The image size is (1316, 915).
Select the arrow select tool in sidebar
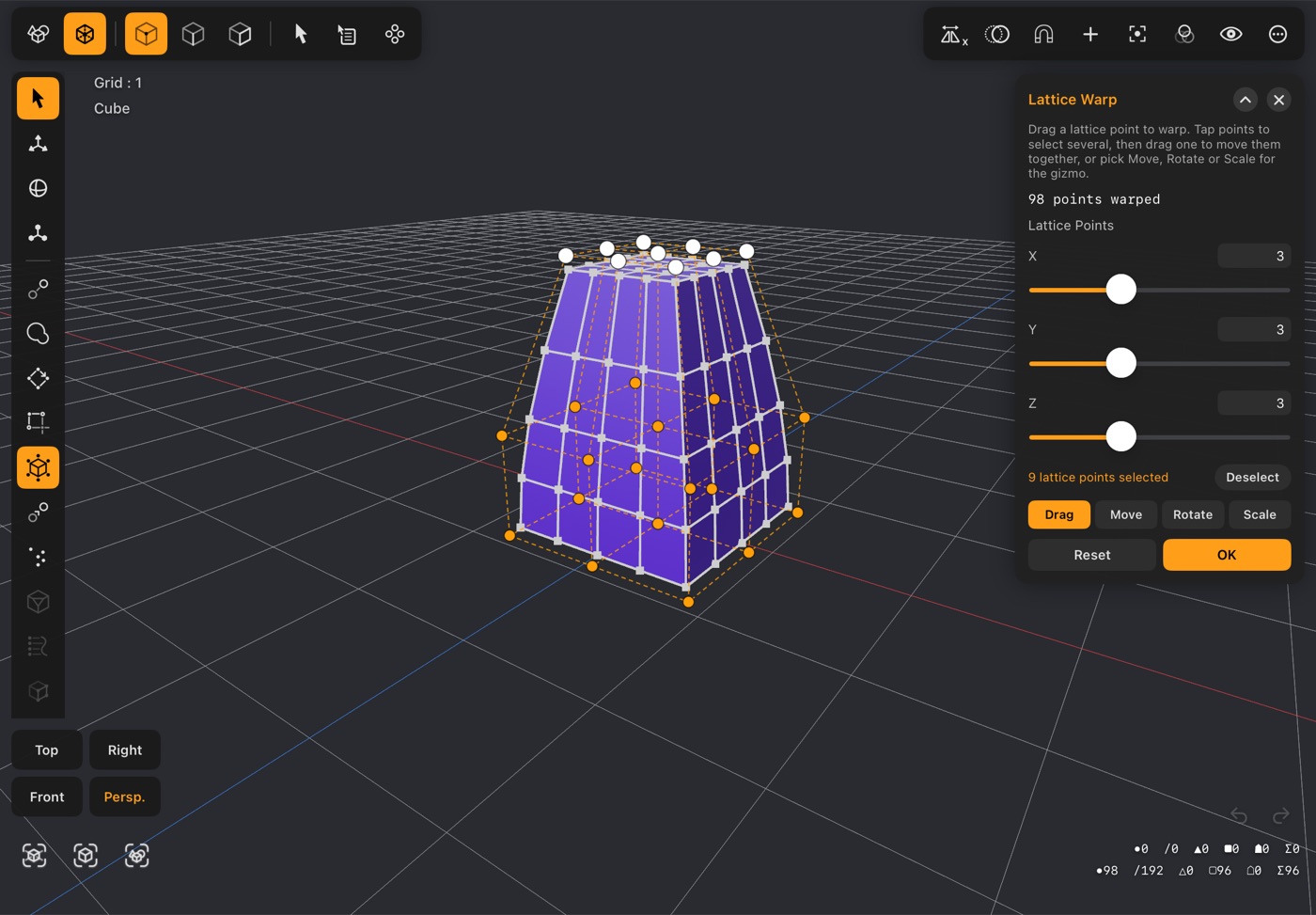pyautogui.click(x=38, y=98)
